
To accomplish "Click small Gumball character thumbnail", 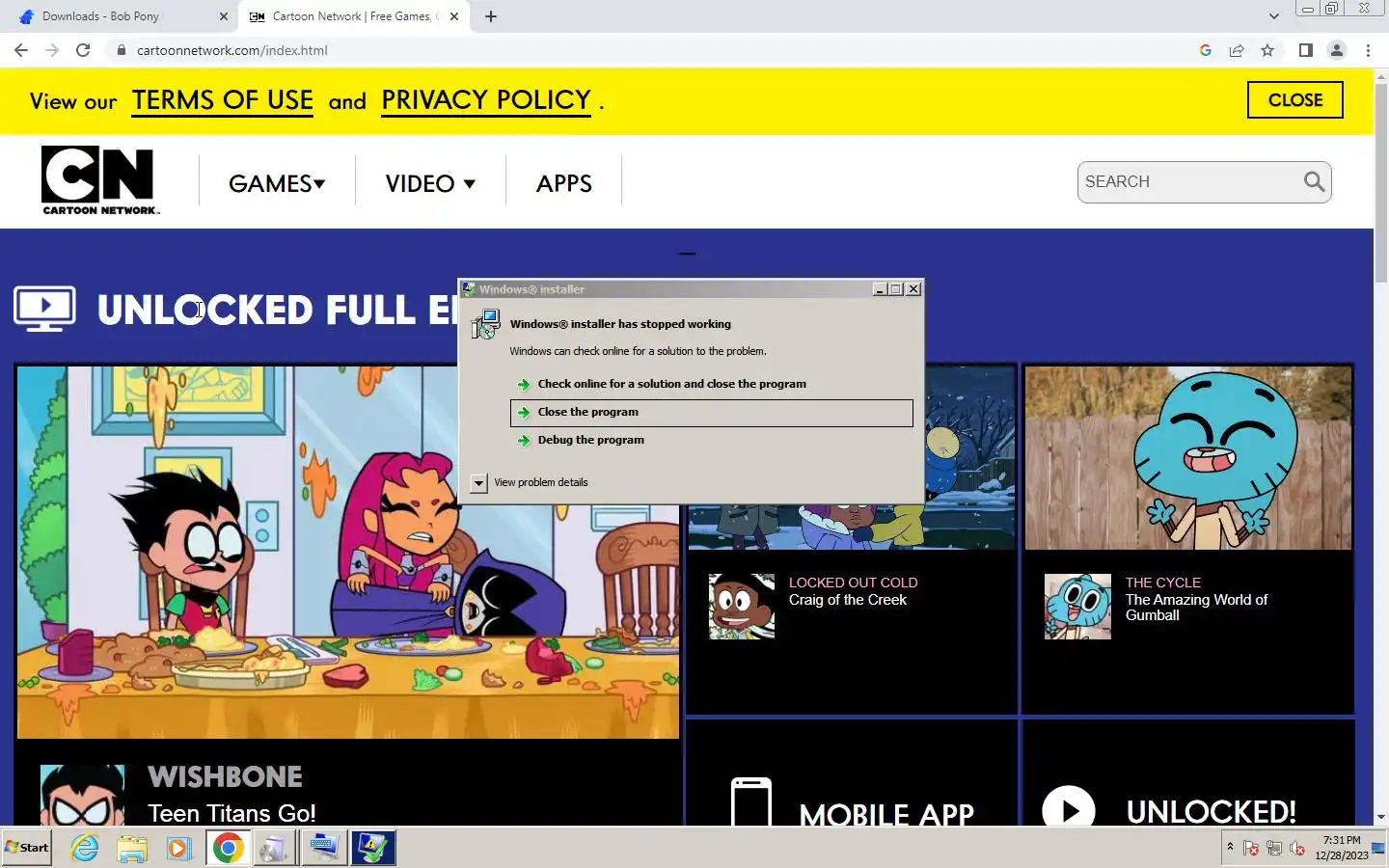I will [x=1077, y=607].
